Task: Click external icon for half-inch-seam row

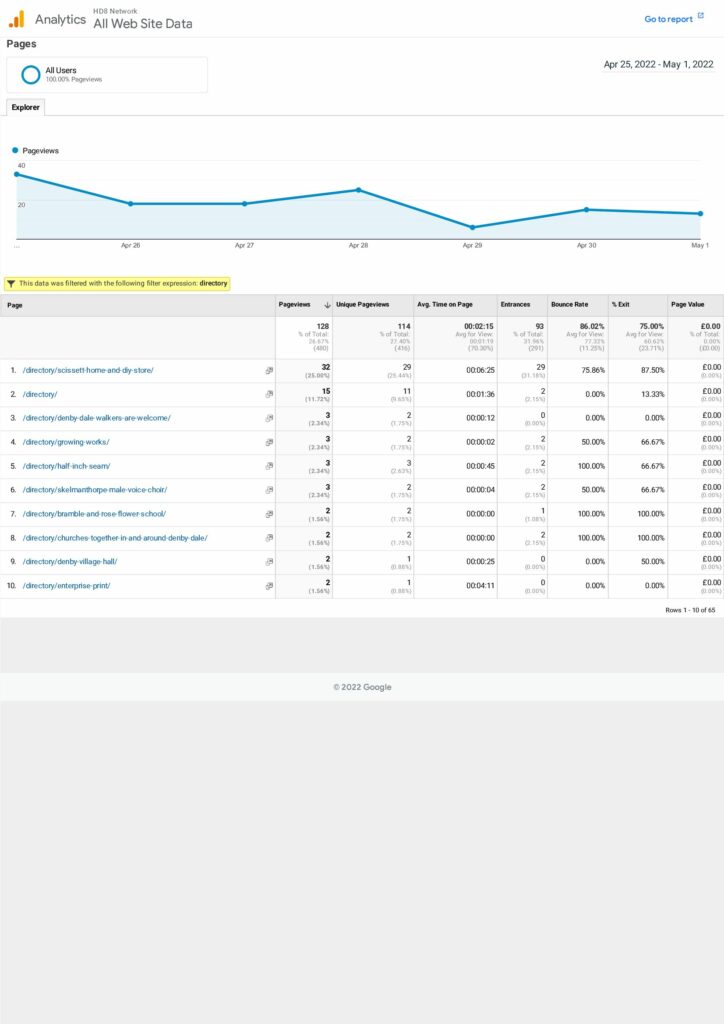Action: click(x=269, y=466)
